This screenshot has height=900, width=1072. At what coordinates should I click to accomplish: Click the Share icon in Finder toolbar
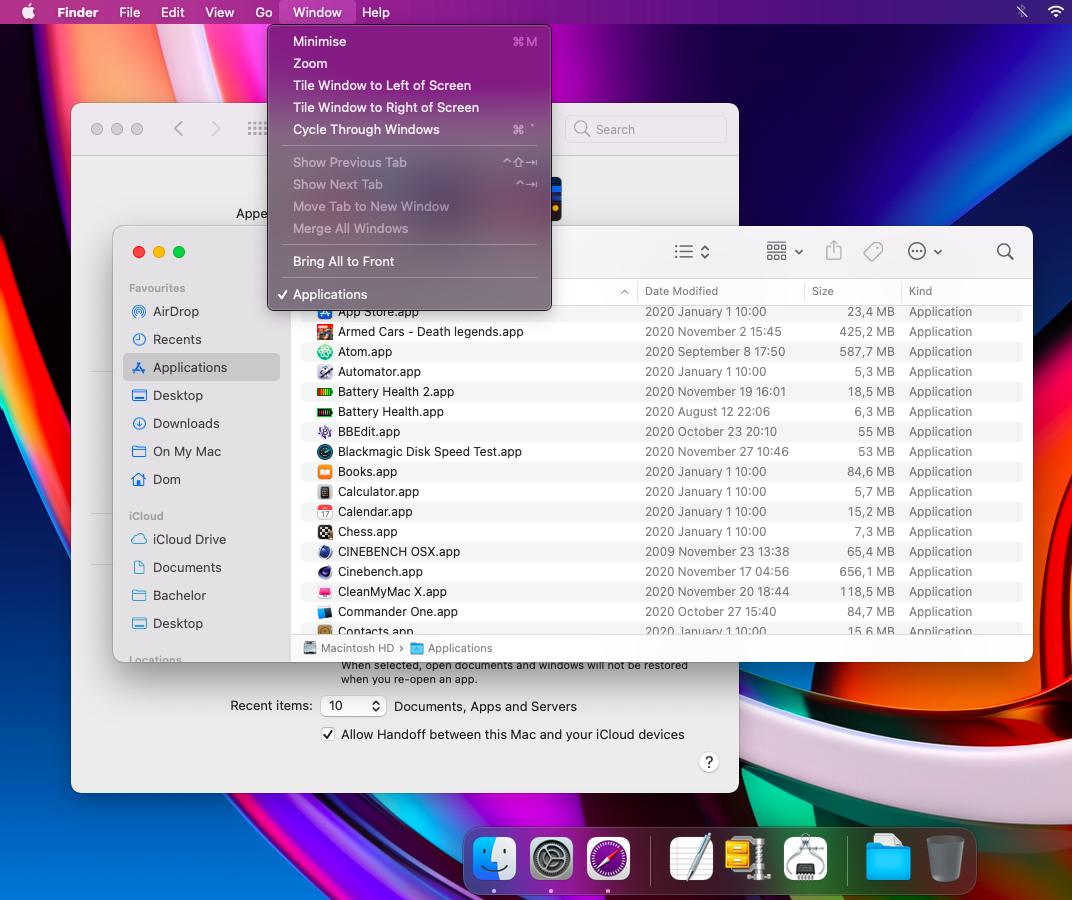coord(834,252)
